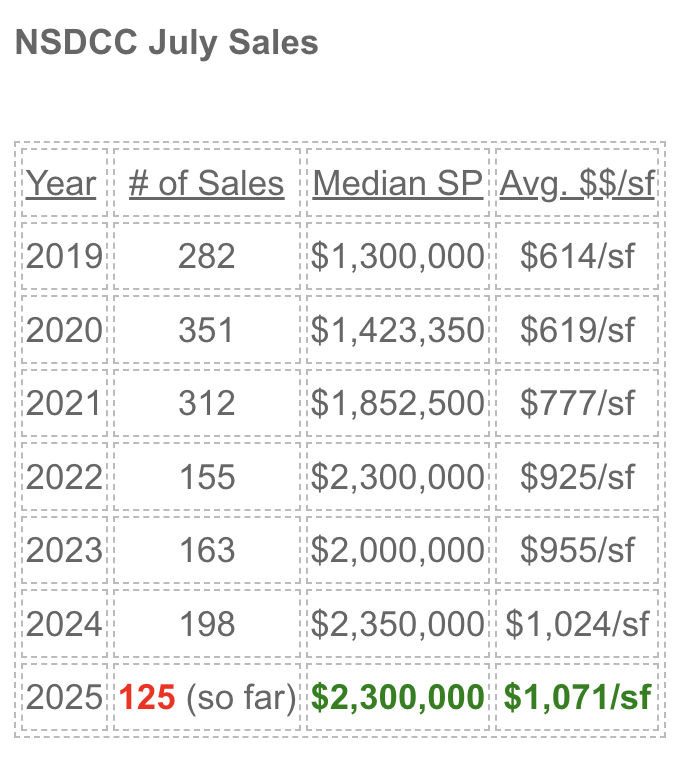
Task: Select the green $1,071/sf value
Action: [x=577, y=697]
